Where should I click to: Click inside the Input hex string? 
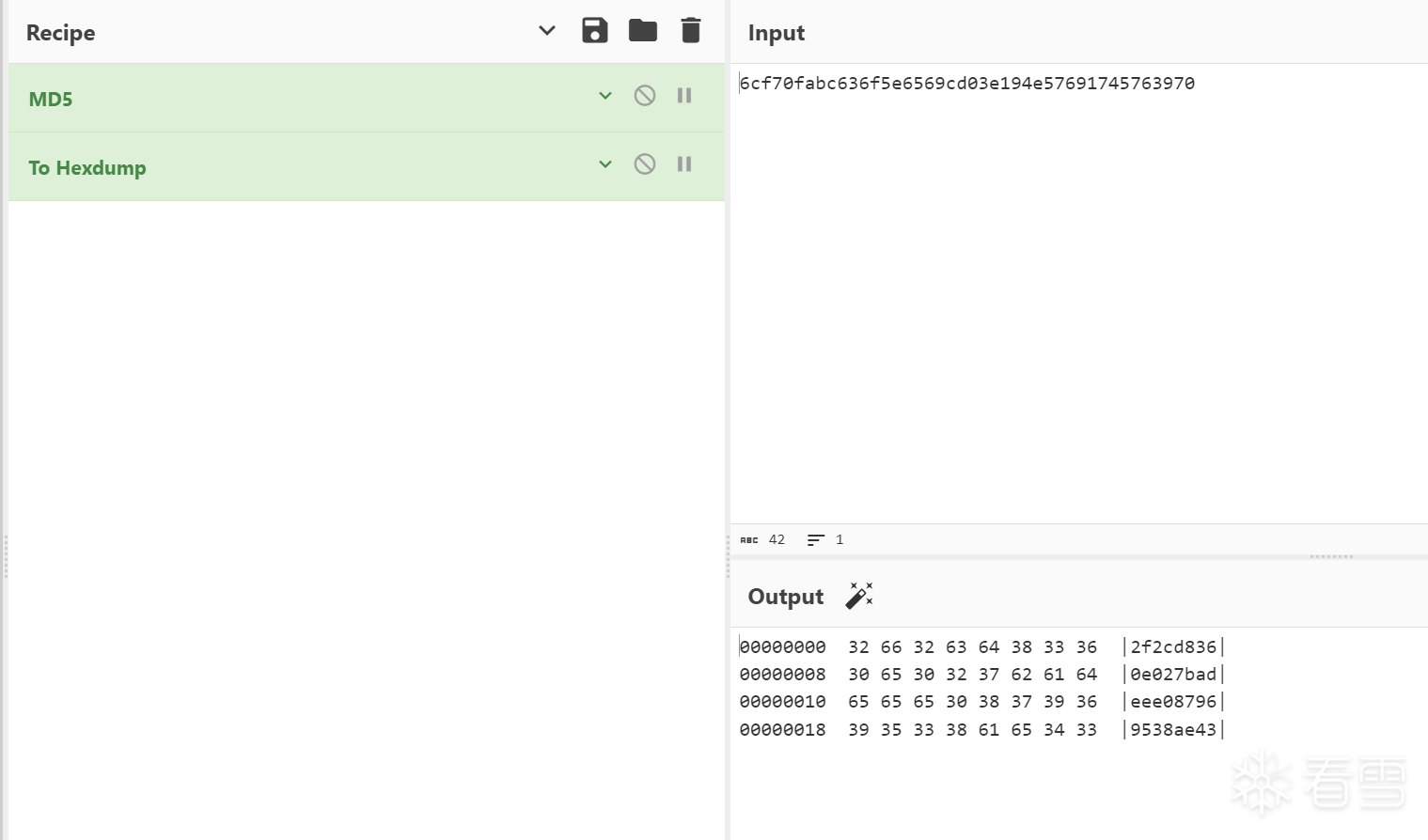point(966,84)
